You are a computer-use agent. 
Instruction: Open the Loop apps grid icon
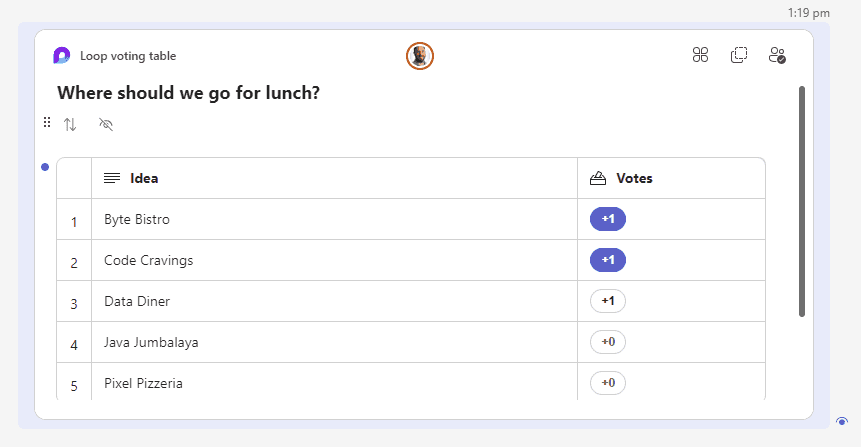pos(700,55)
